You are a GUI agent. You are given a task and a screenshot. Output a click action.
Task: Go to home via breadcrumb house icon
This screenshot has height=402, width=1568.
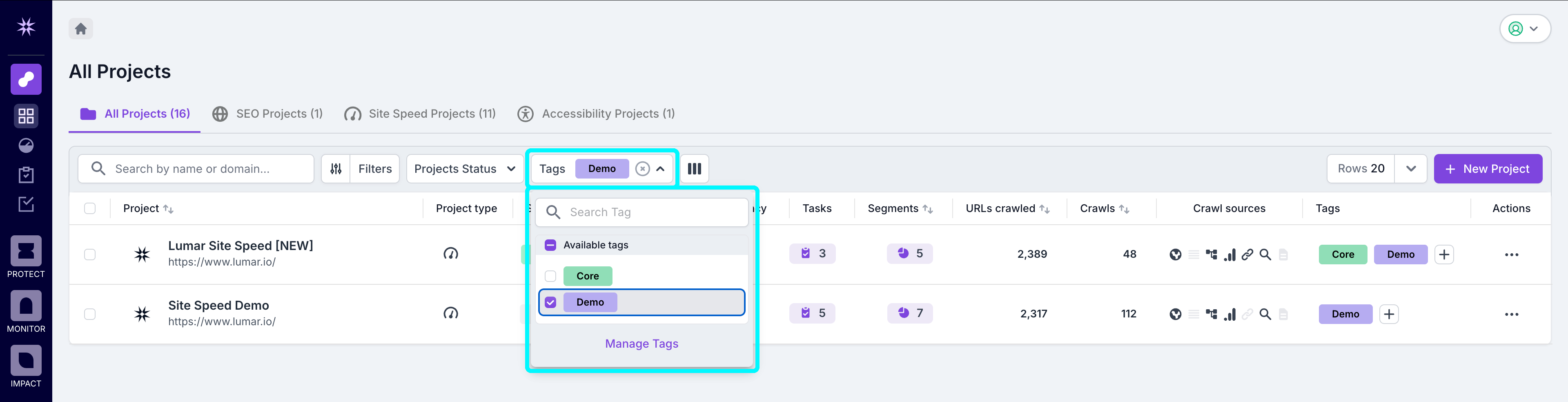pyautogui.click(x=81, y=29)
